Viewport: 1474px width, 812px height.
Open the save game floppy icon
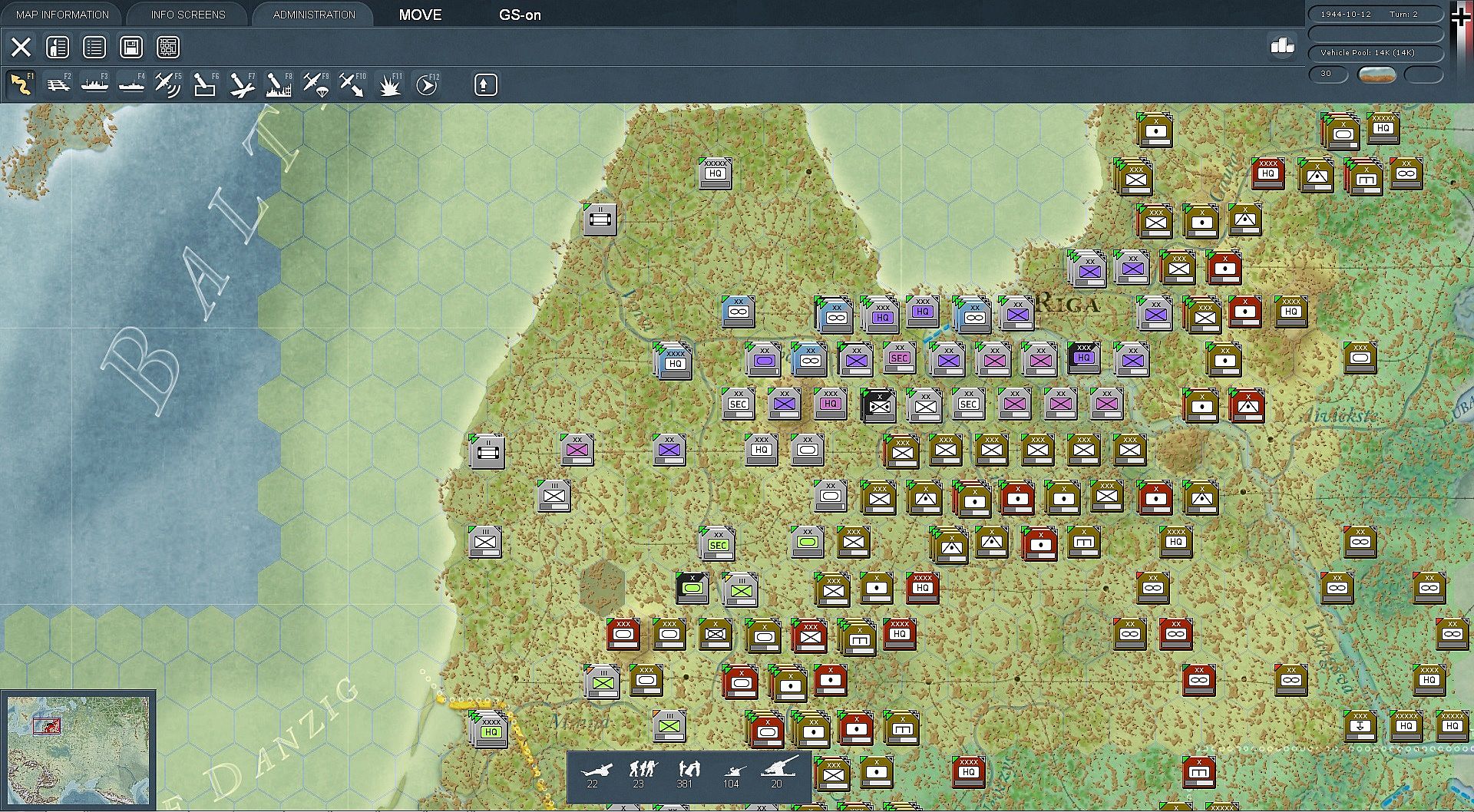pos(131,48)
